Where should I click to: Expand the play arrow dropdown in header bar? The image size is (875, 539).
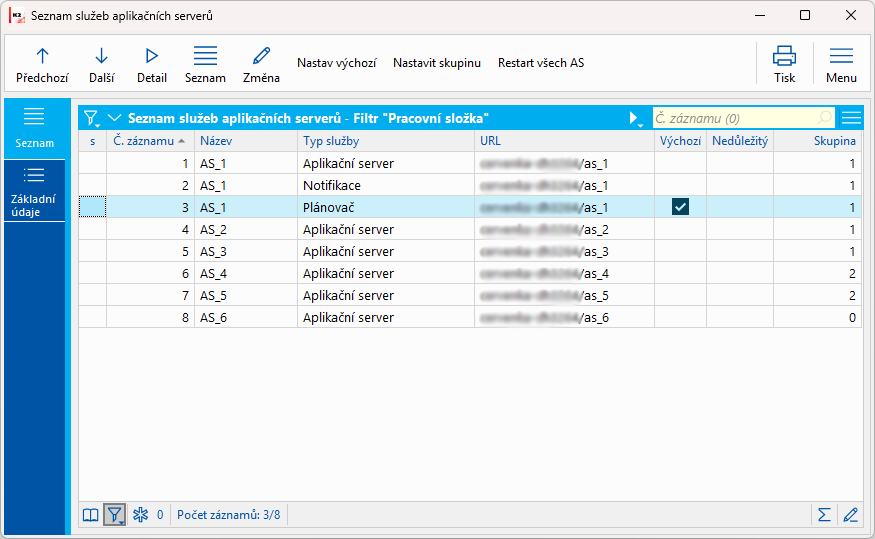coord(635,118)
